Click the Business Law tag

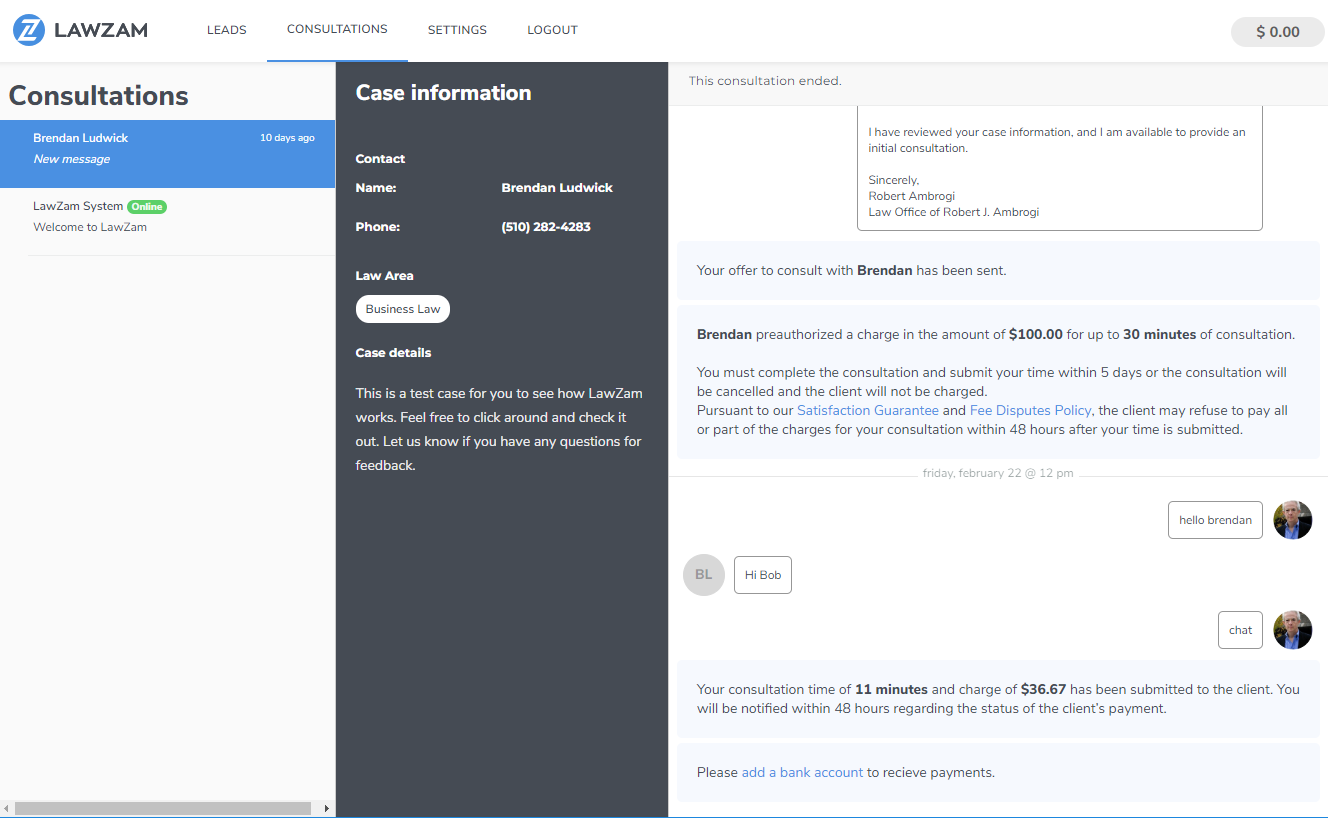(402, 309)
